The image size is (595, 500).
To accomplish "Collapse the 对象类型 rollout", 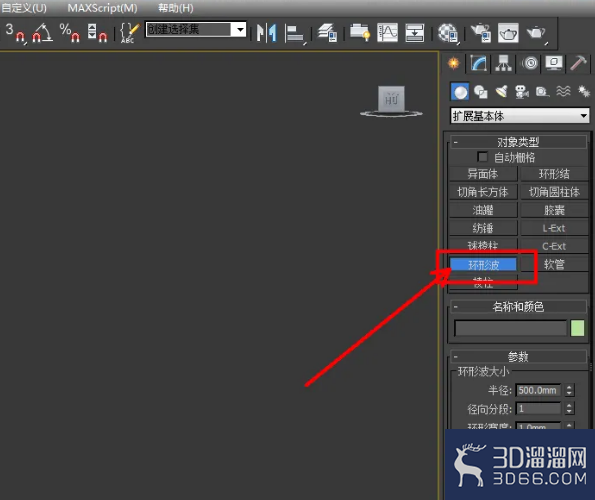I will click(x=518, y=142).
